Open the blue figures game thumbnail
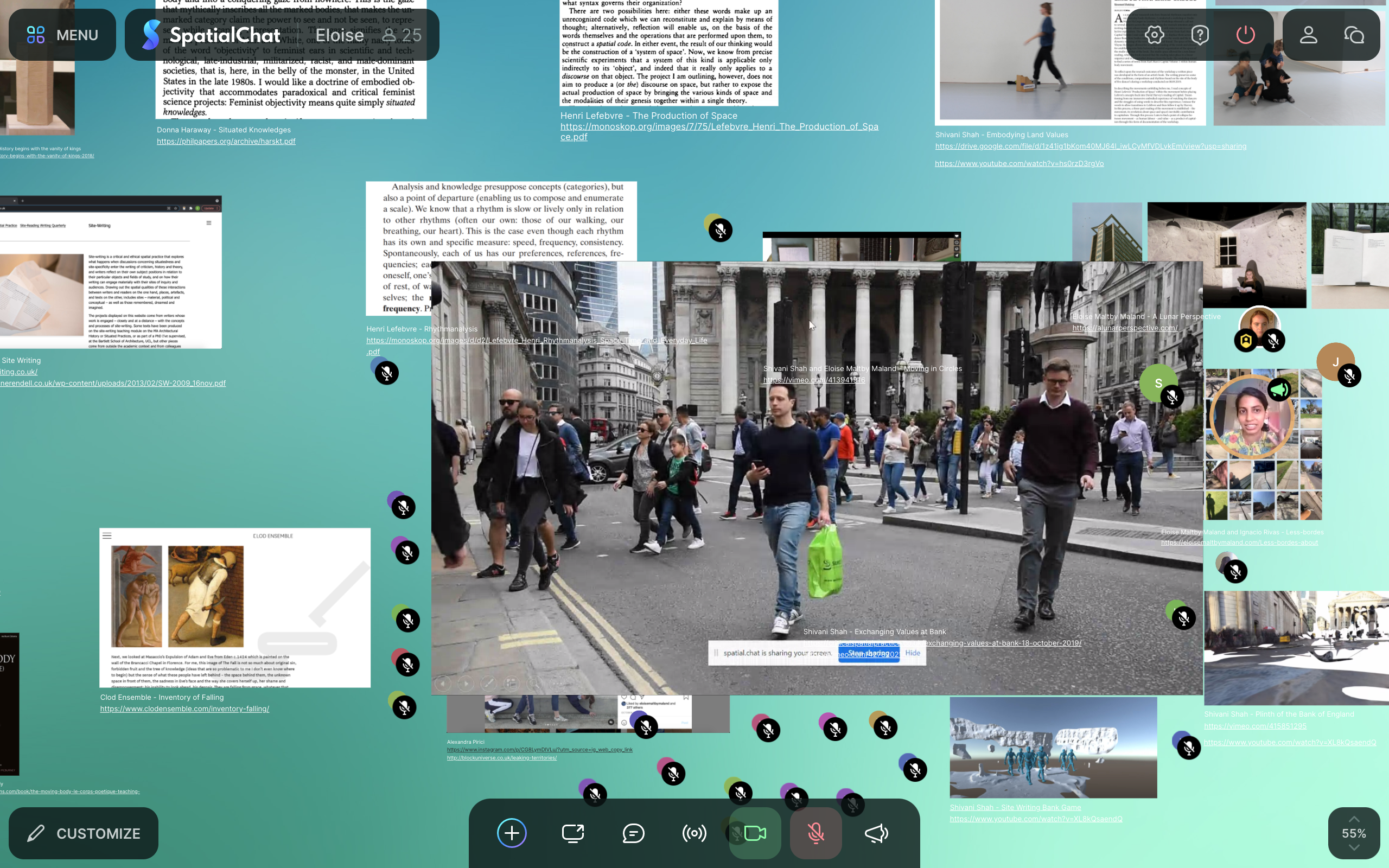Viewport: 1389px width, 868px height. (1053, 748)
